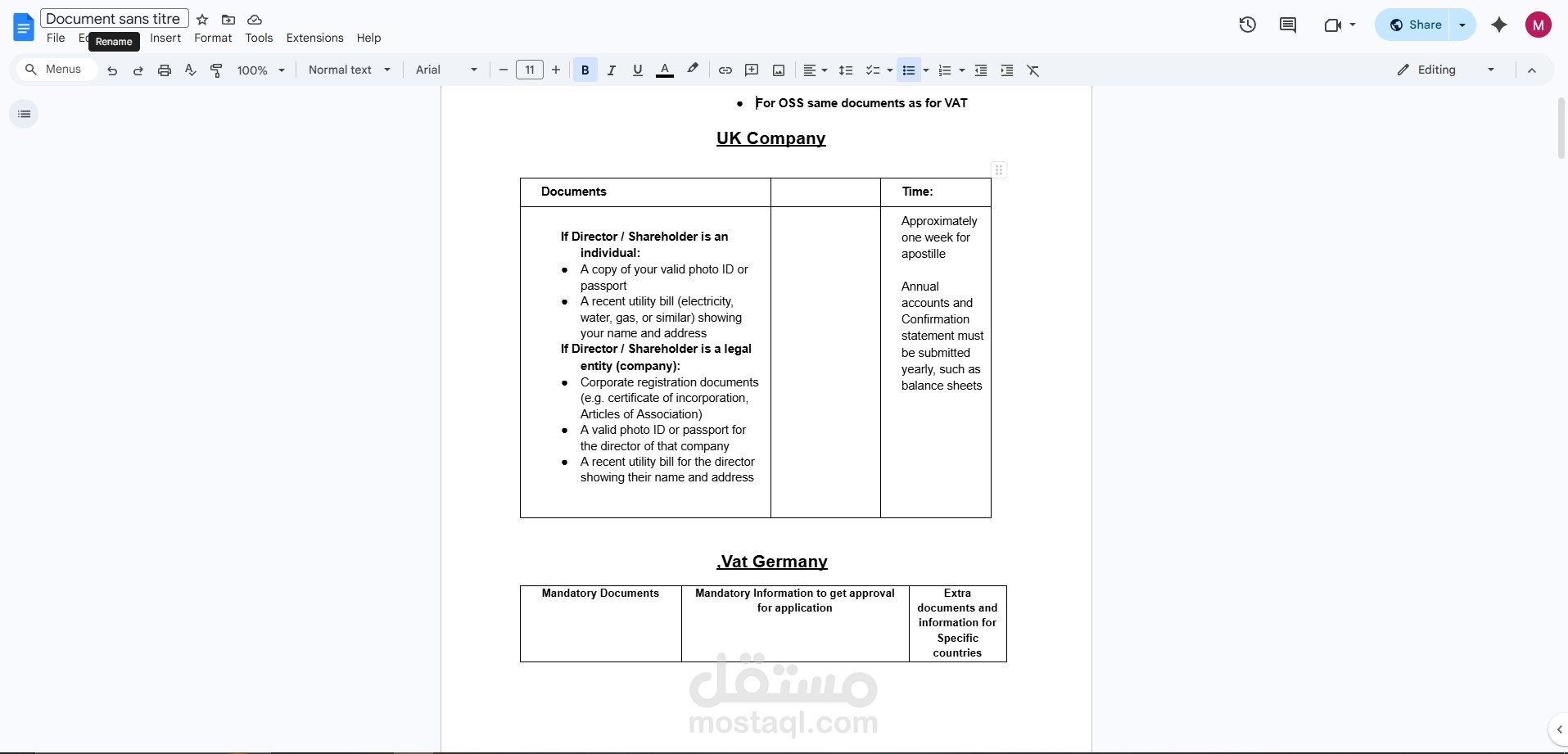Activate the paint format tool

click(217, 70)
